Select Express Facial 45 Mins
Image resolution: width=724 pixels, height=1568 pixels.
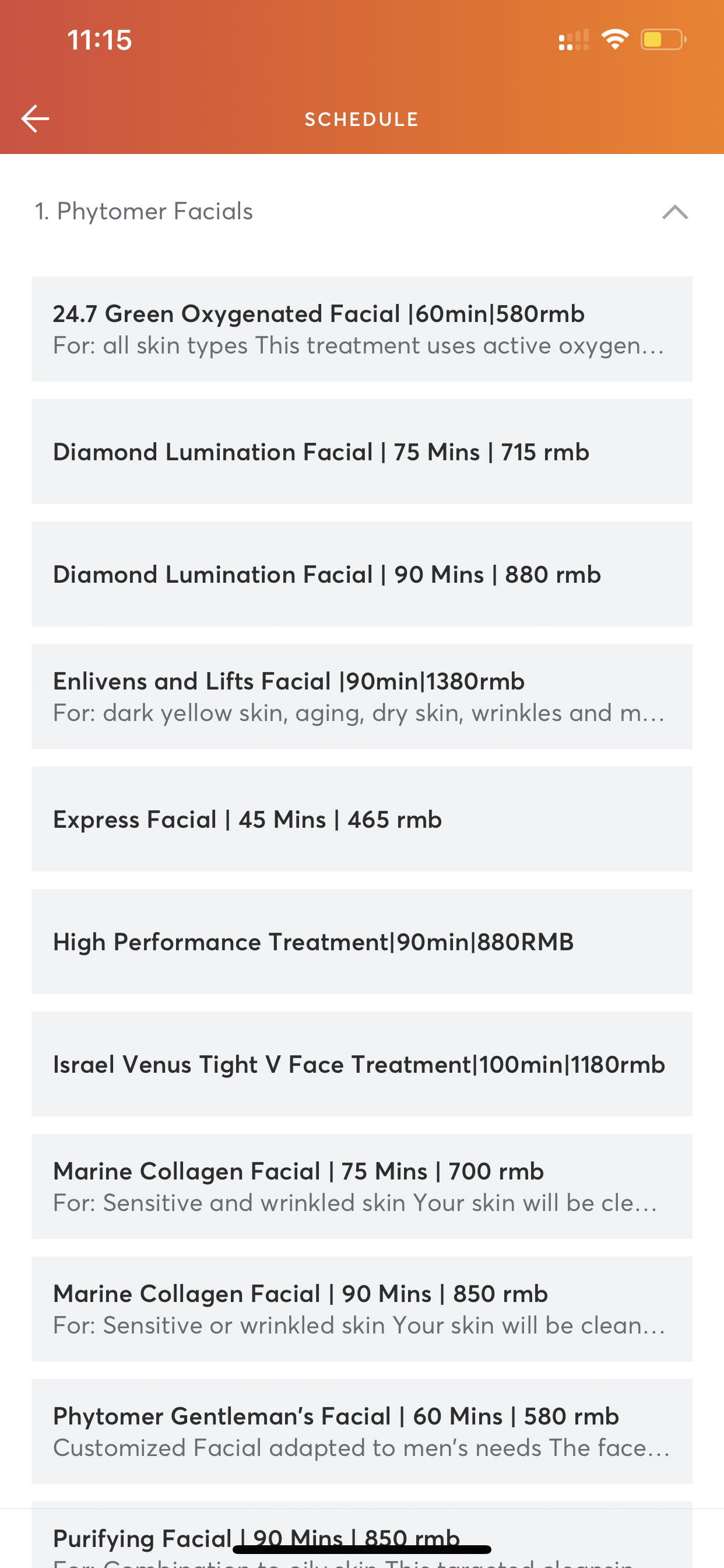(361, 820)
